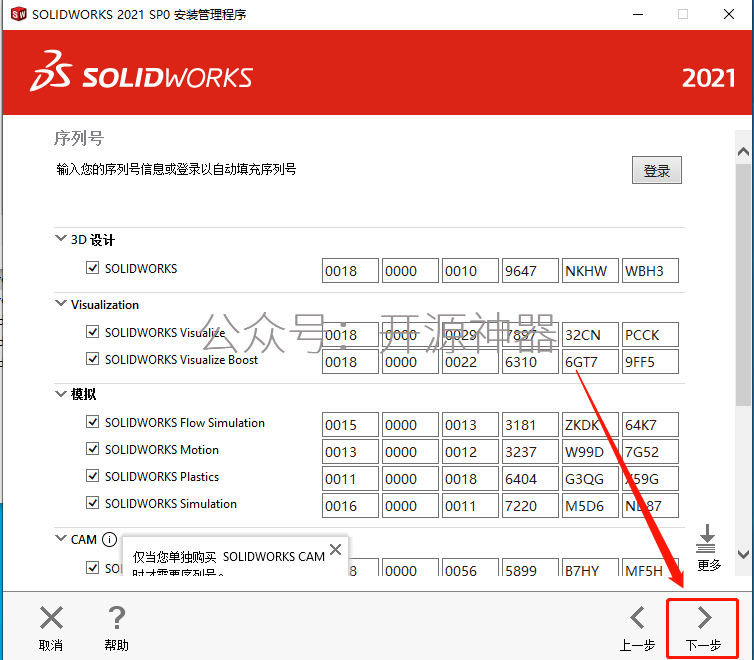The height and width of the screenshot is (660, 754).
Task: Open Help via question mark icon
Action: point(116,618)
